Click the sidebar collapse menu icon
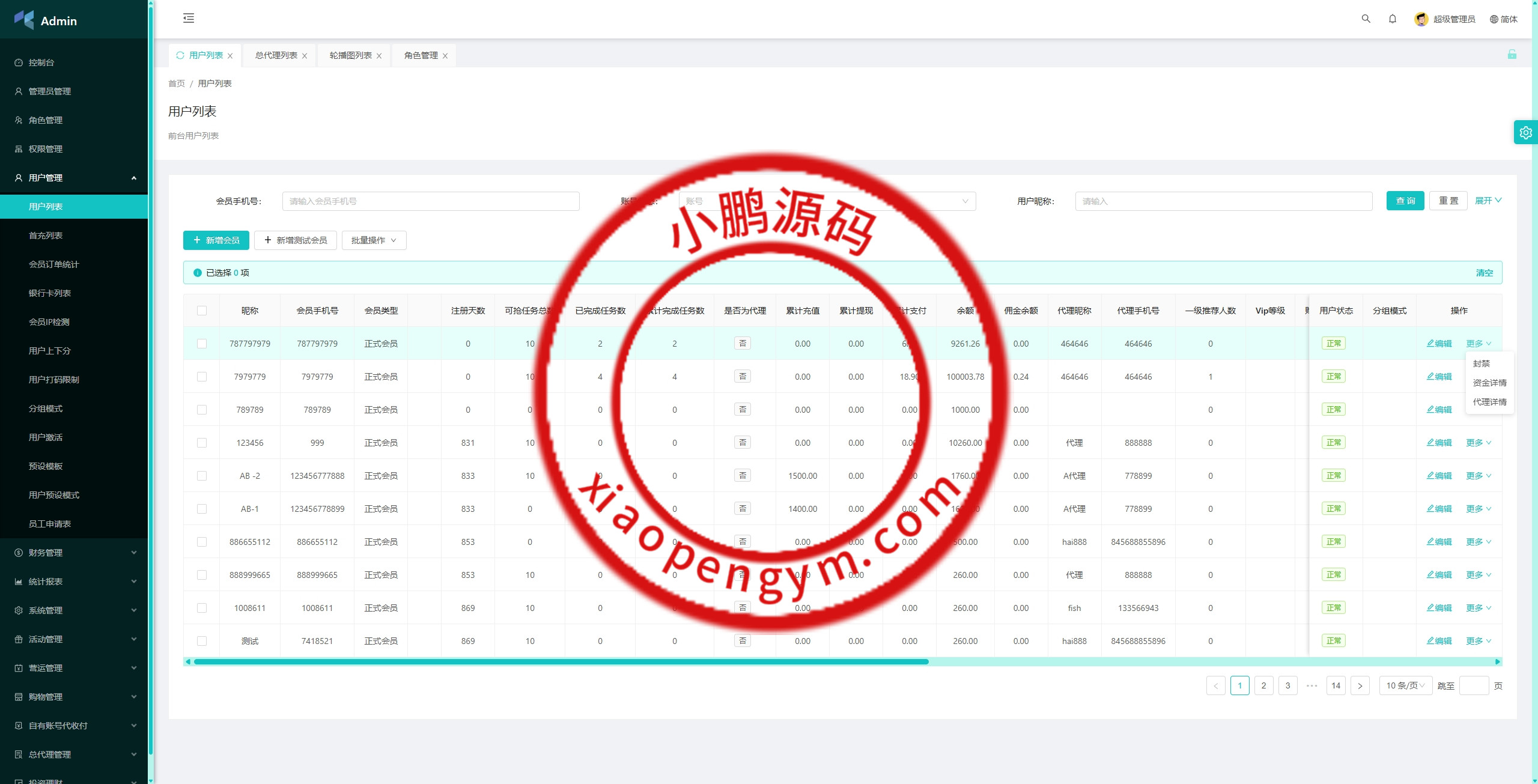The width and height of the screenshot is (1538, 784). click(189, 19)
